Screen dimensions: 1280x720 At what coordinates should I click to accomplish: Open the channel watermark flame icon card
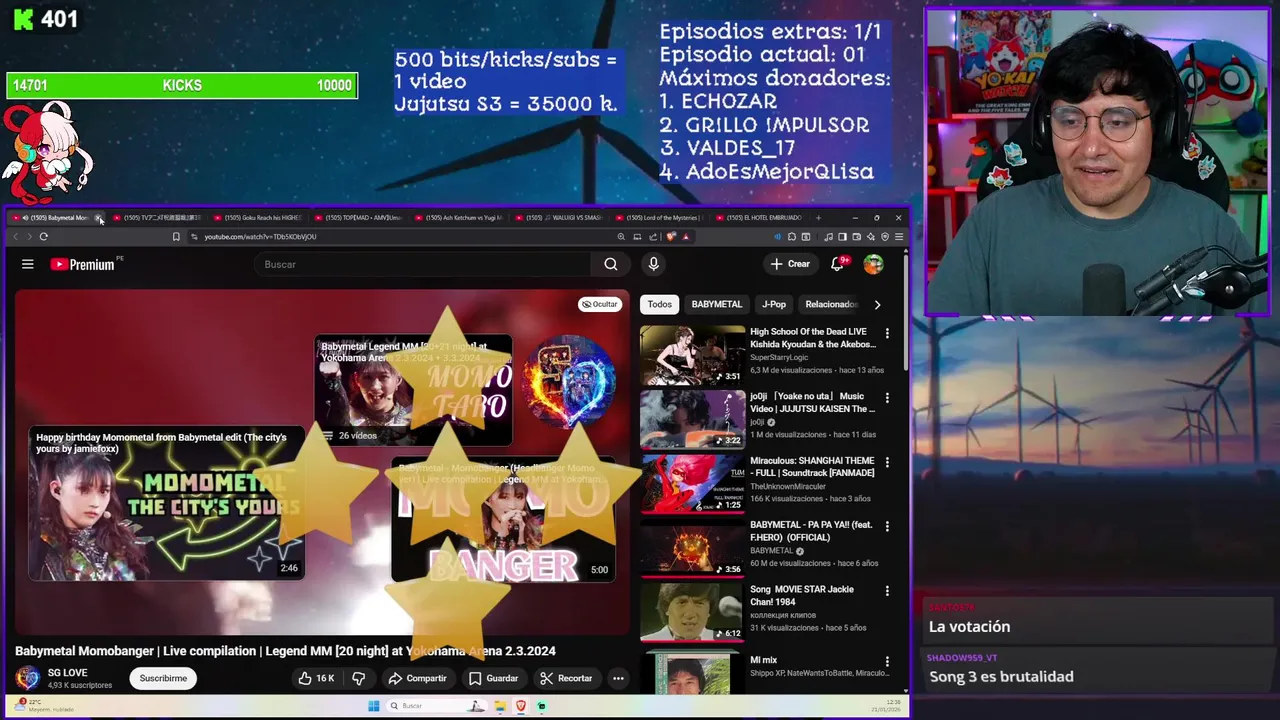pos(570,382)
